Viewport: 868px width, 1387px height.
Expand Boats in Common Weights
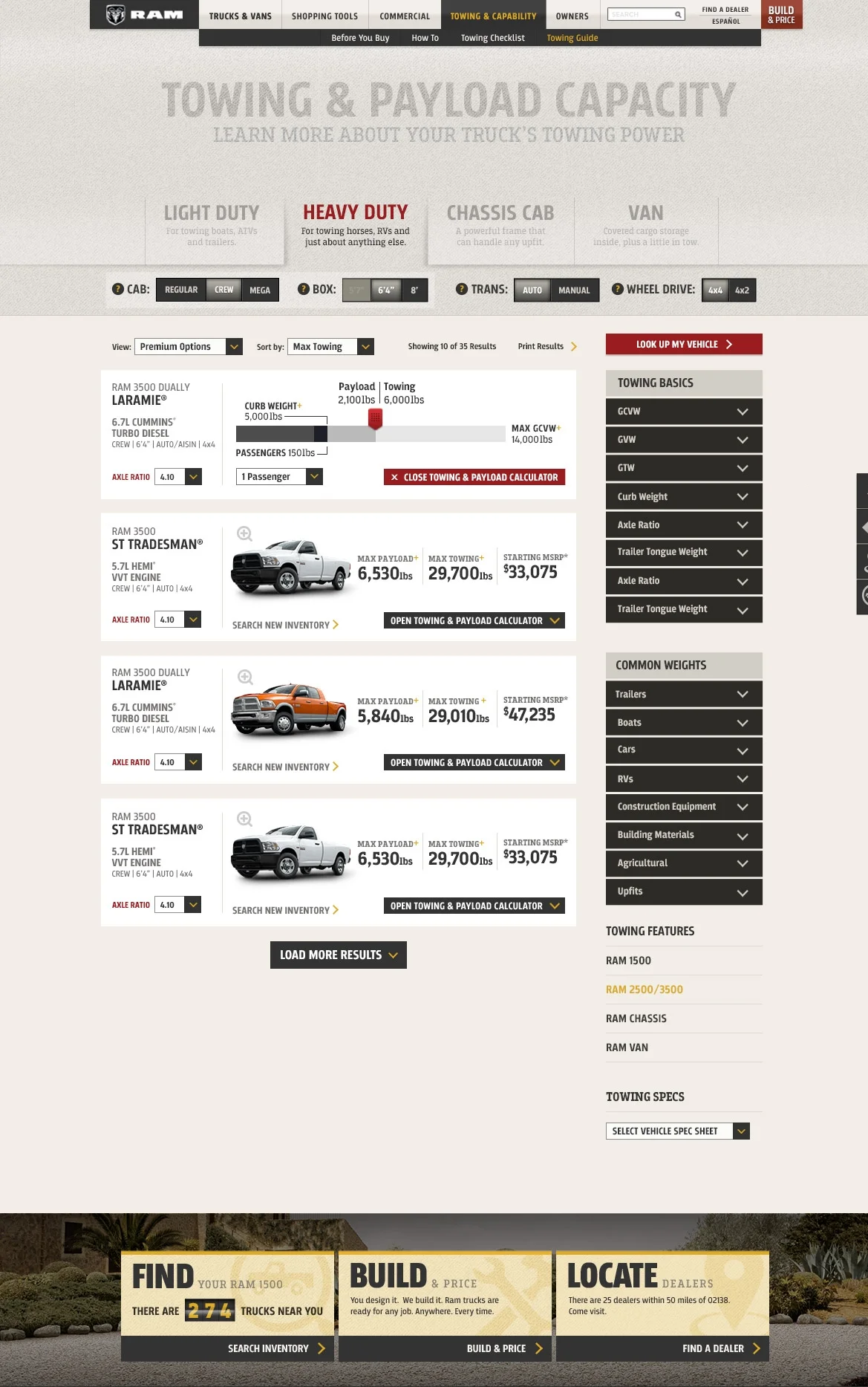point(684,722)
